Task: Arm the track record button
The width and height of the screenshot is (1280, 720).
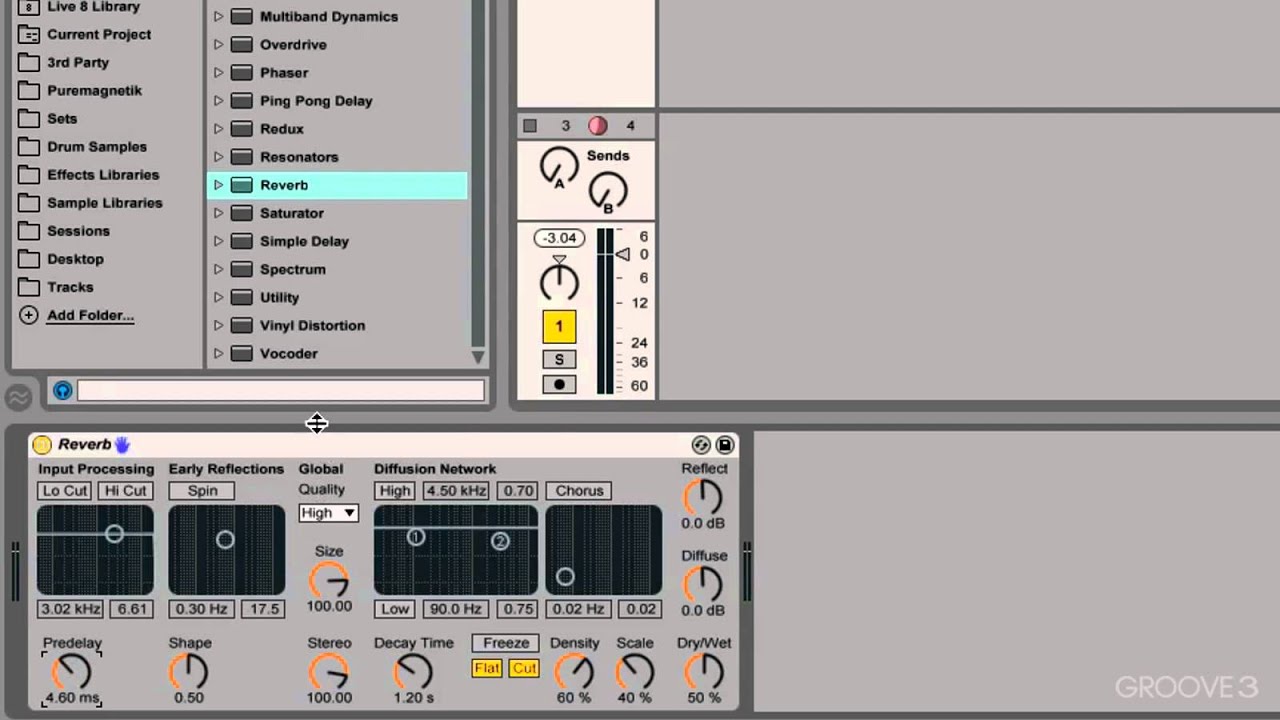Action: point(559,384)
